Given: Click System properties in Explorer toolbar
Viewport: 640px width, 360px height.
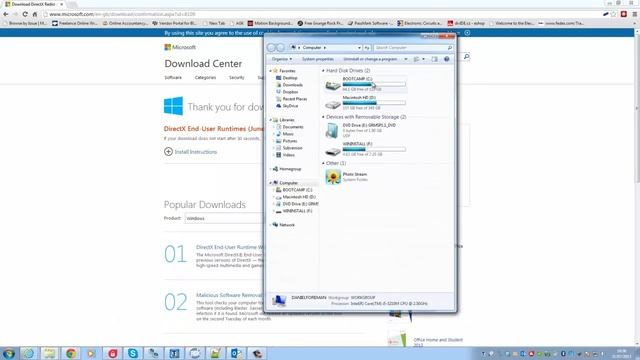Looking at the screenshot, I should click(x=318, y=59).
